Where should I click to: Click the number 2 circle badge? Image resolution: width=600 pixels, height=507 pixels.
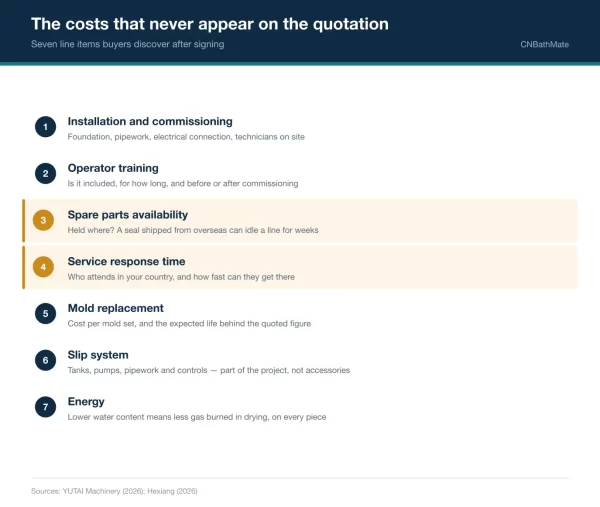46,173
